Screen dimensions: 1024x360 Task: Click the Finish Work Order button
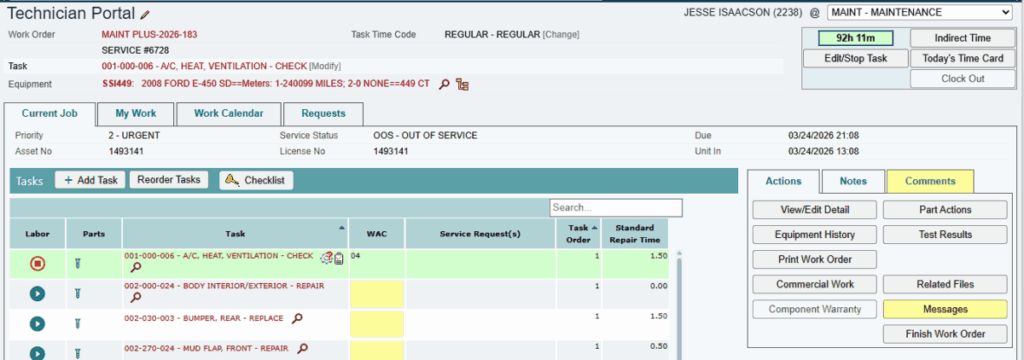click(945, 334)
